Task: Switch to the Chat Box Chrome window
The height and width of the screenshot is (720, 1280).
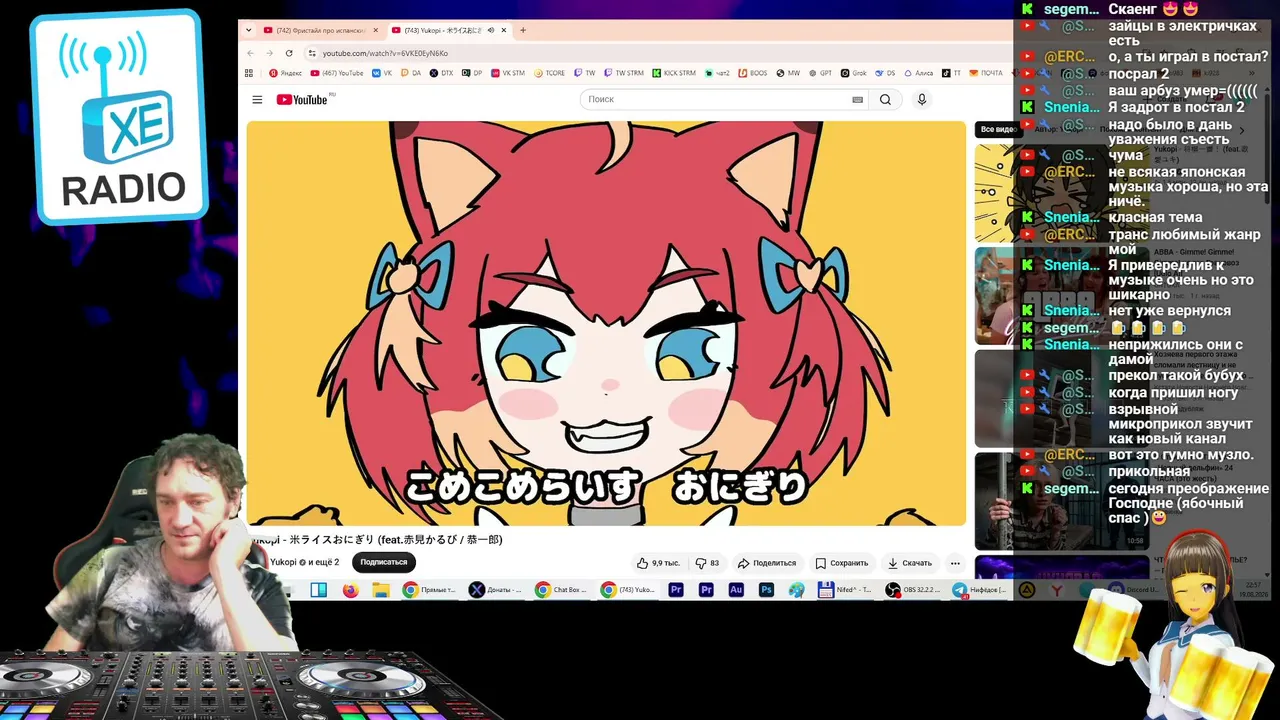Action: pyautogui.click(x=561, y=590)
